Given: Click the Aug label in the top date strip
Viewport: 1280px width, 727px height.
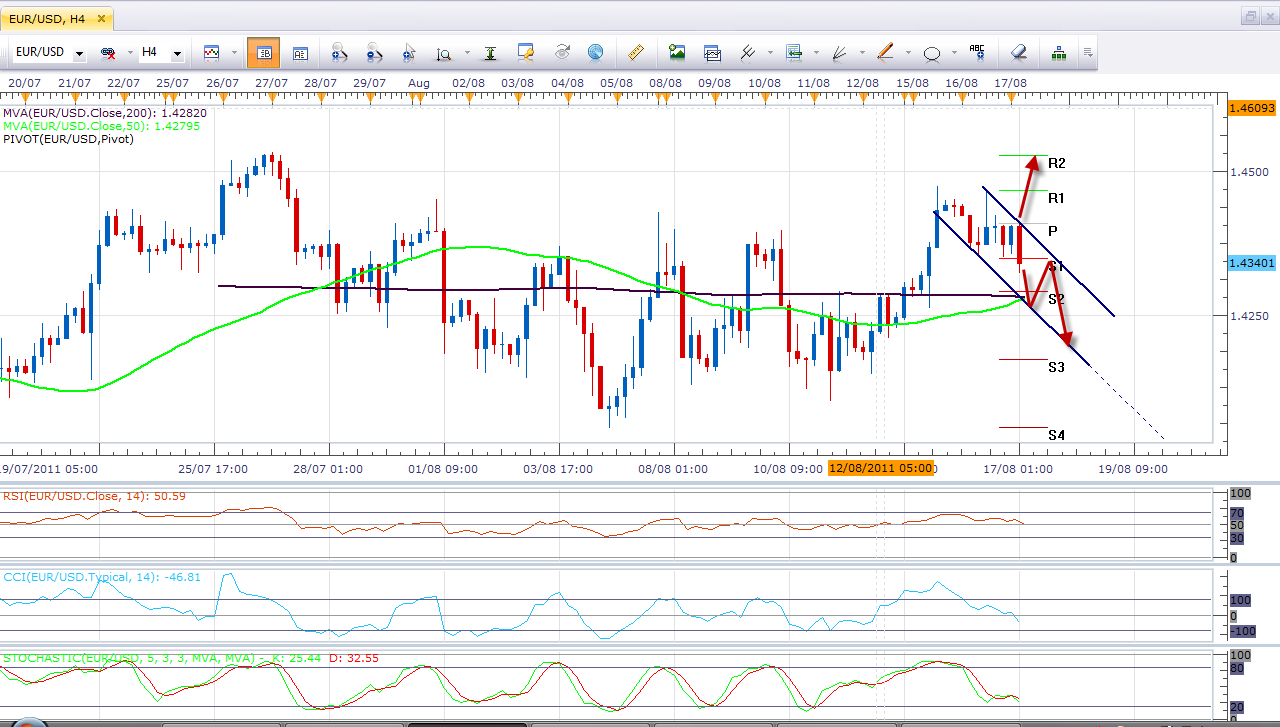Looking at the screenshot, I should coord(419,82).
